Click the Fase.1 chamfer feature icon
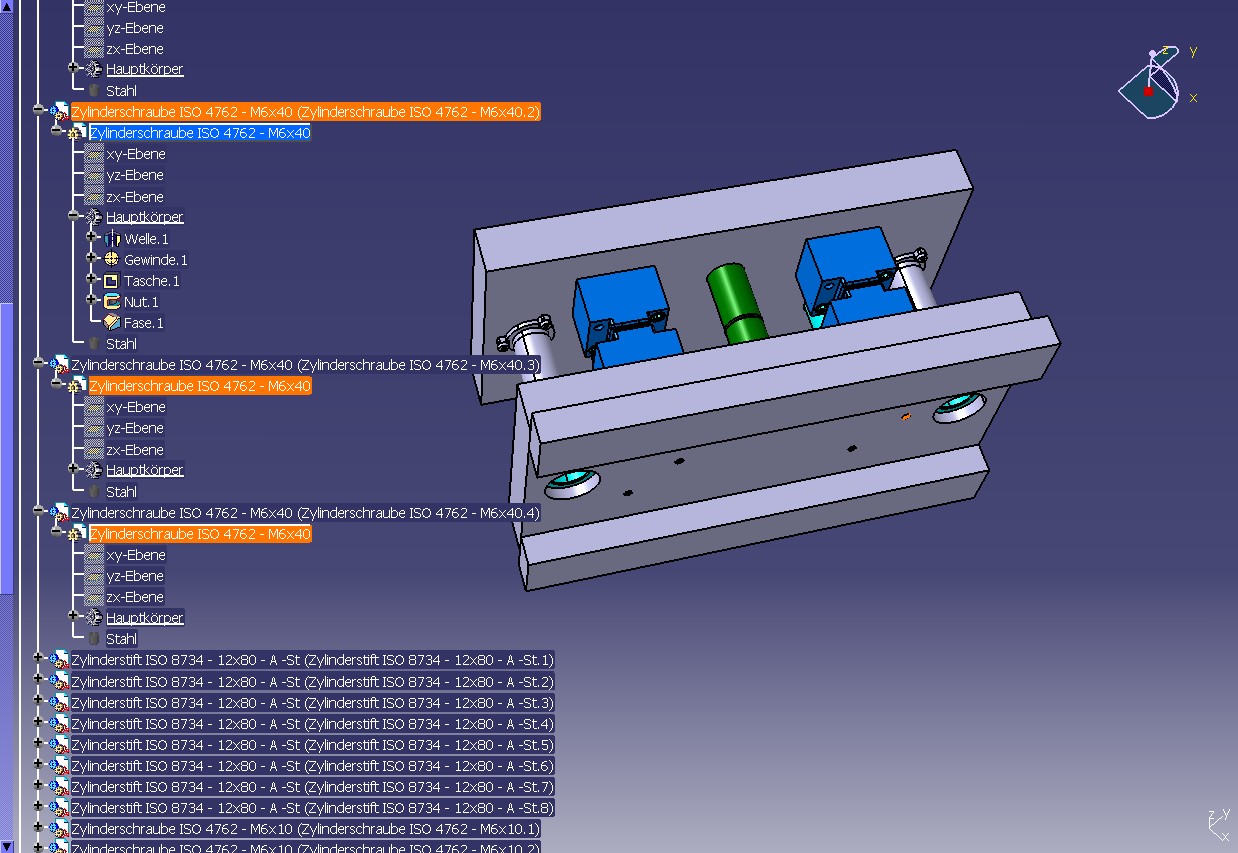 112,323
